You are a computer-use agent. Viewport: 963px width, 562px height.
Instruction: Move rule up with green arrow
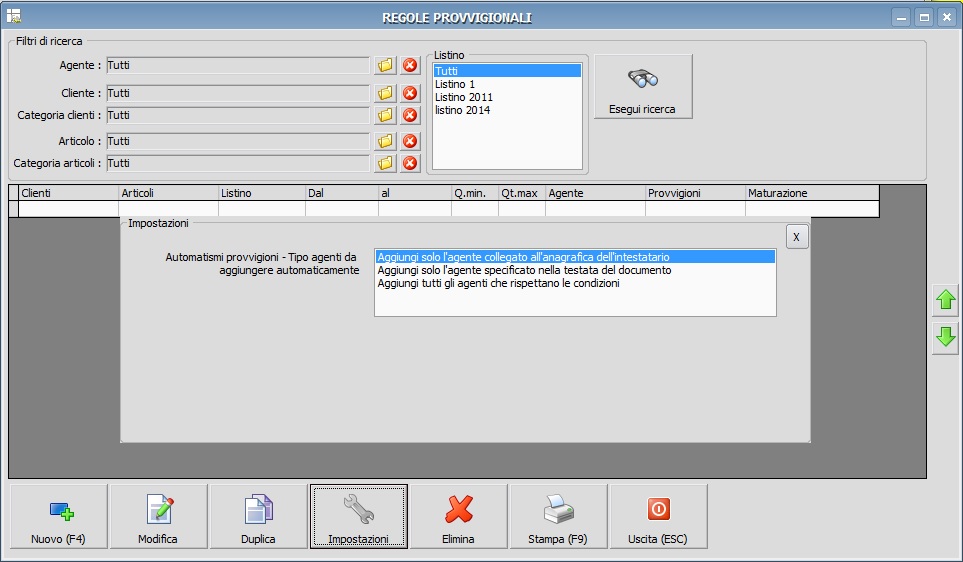pos(945,300)
